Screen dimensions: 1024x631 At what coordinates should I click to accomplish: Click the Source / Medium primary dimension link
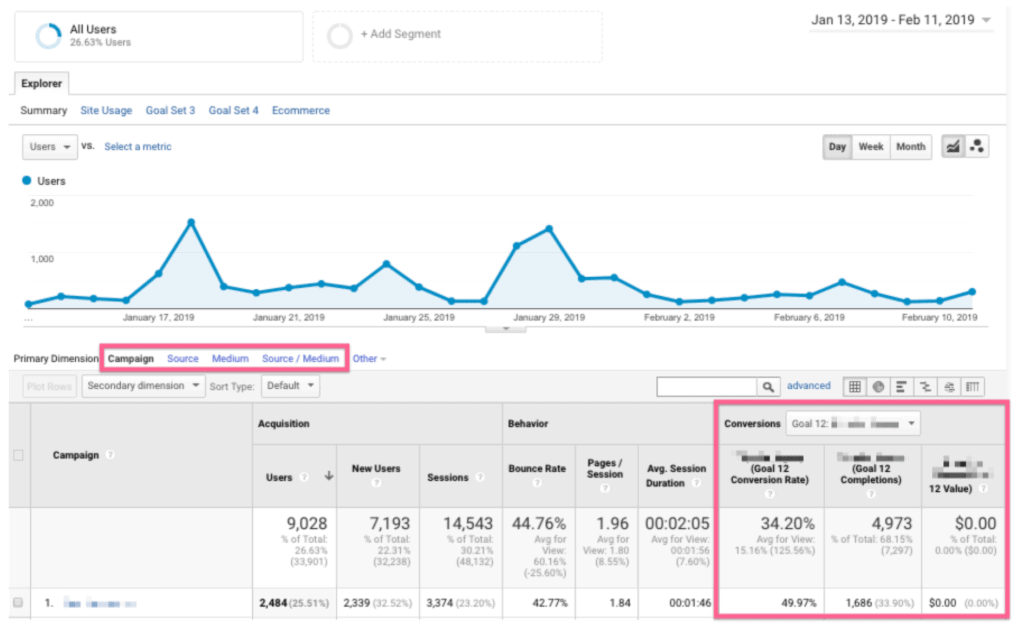click(300, 358)
